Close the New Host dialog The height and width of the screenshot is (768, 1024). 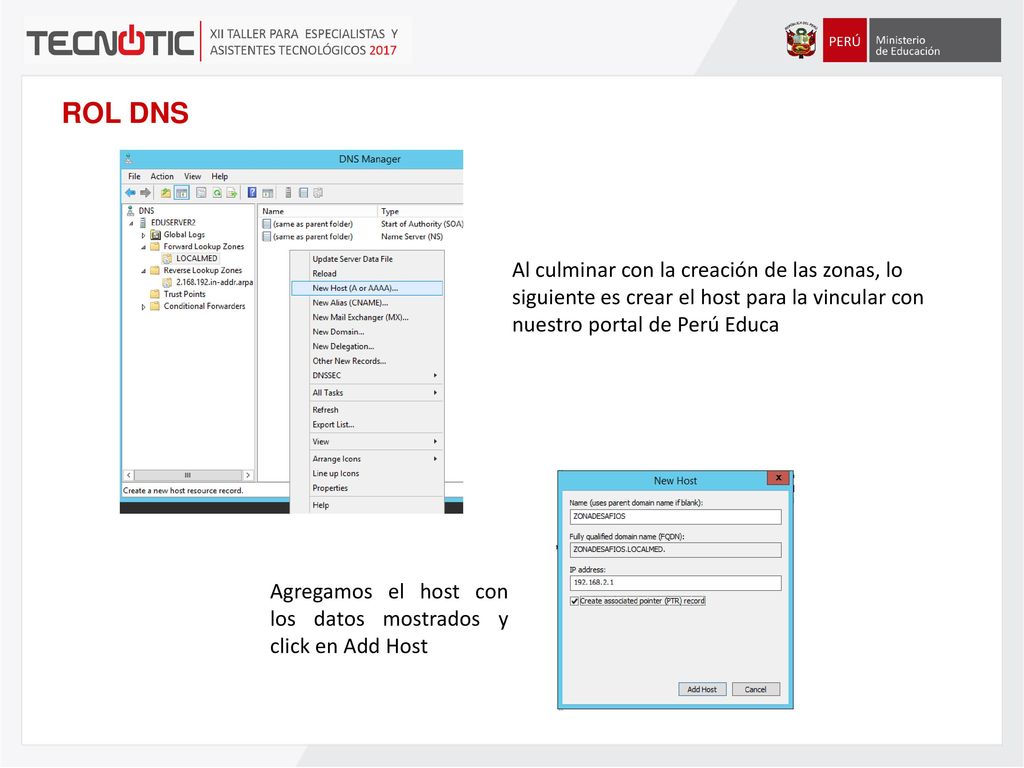tap(778, 478)
